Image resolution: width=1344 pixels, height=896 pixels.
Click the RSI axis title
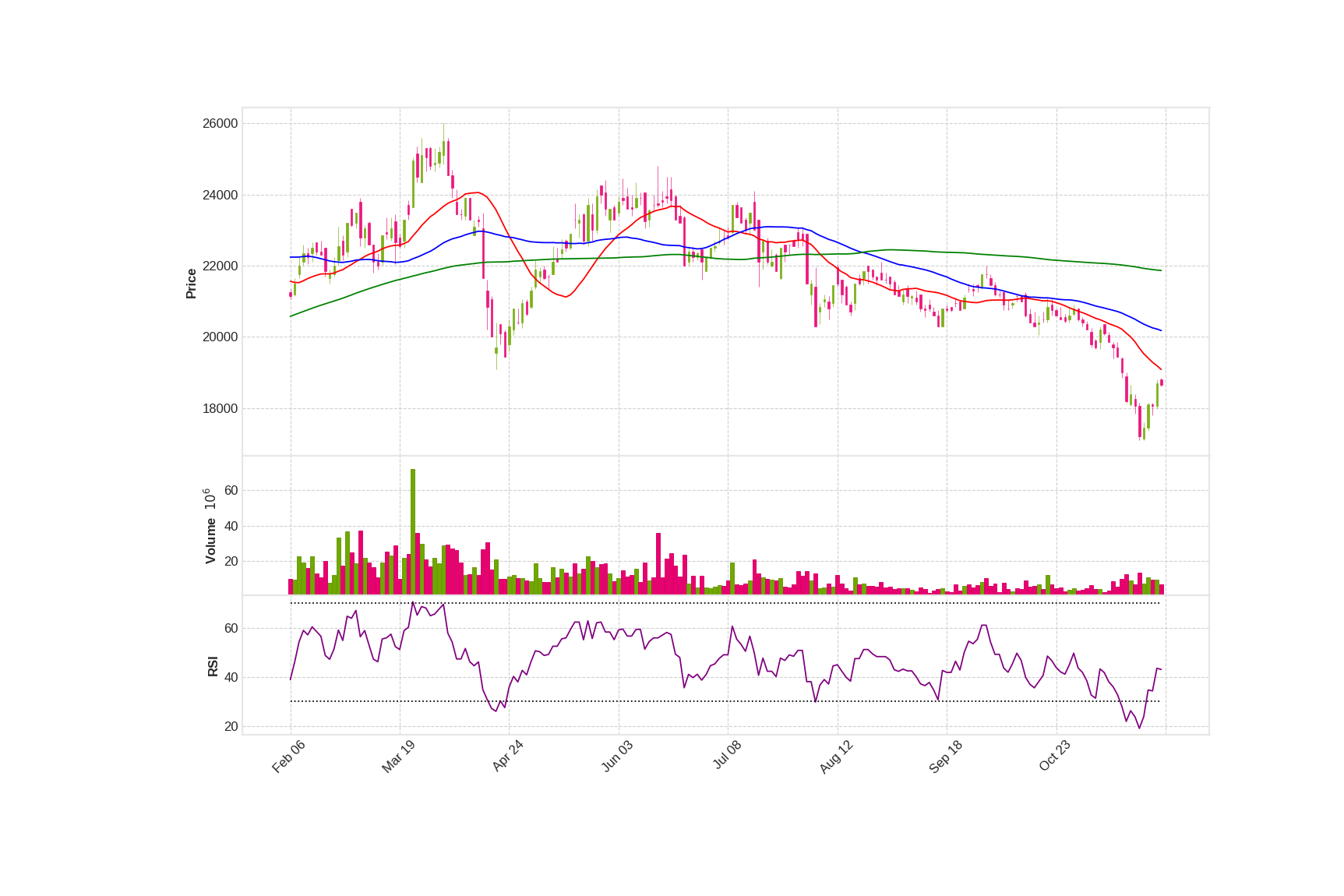(x=213, y=666)
